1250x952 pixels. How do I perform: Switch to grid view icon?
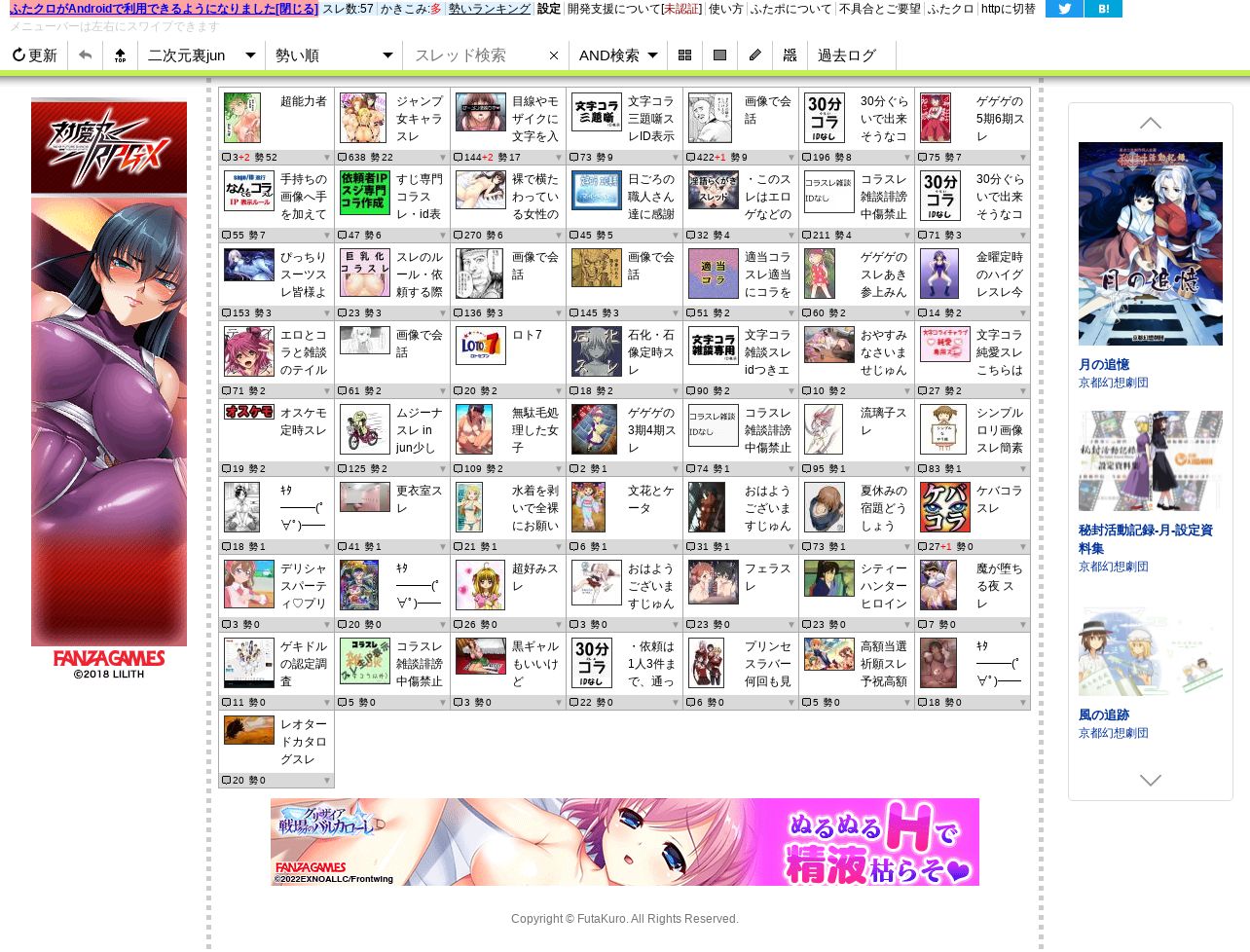coord(684,55)
